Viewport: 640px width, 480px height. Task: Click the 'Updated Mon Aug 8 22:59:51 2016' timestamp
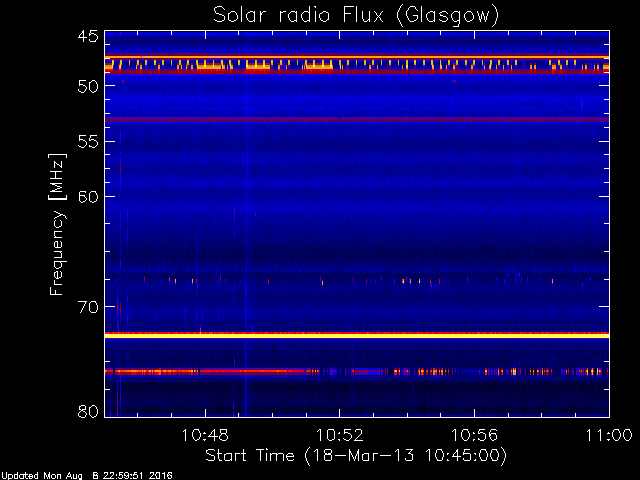[x=87, y=476]
